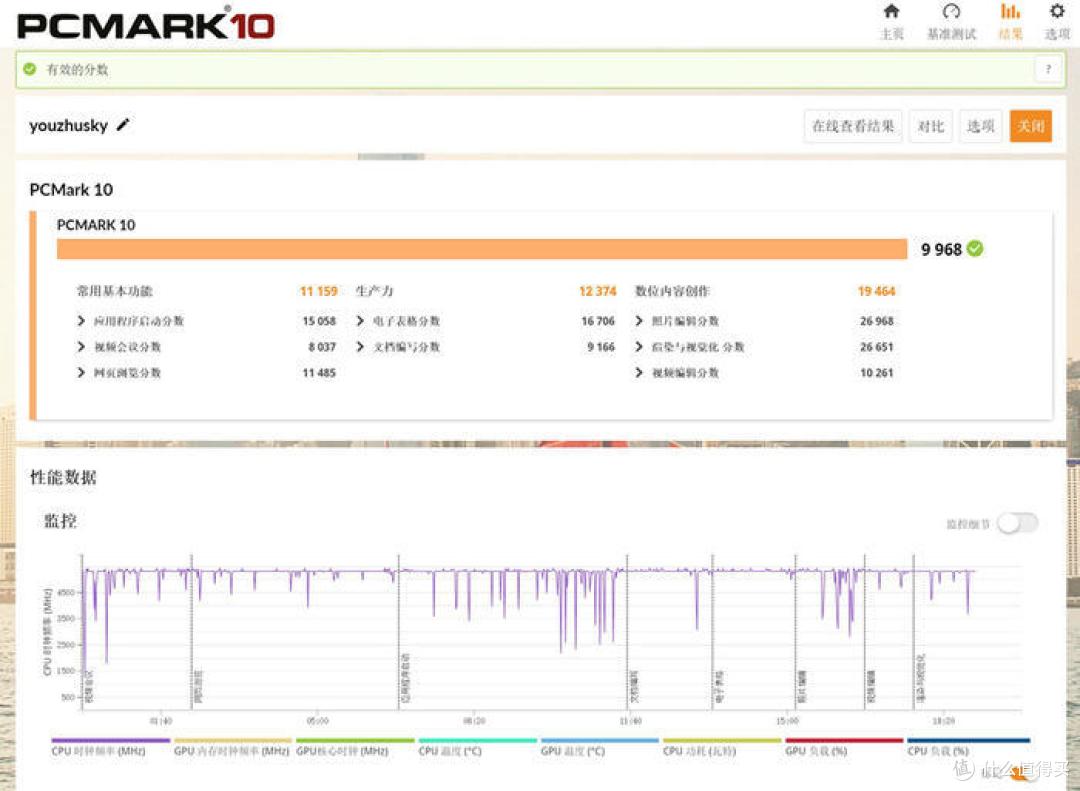Click the overall score 9 968
Image resolution: width=1080 pixels, height=791 pixels.
(x=941, y=249)
